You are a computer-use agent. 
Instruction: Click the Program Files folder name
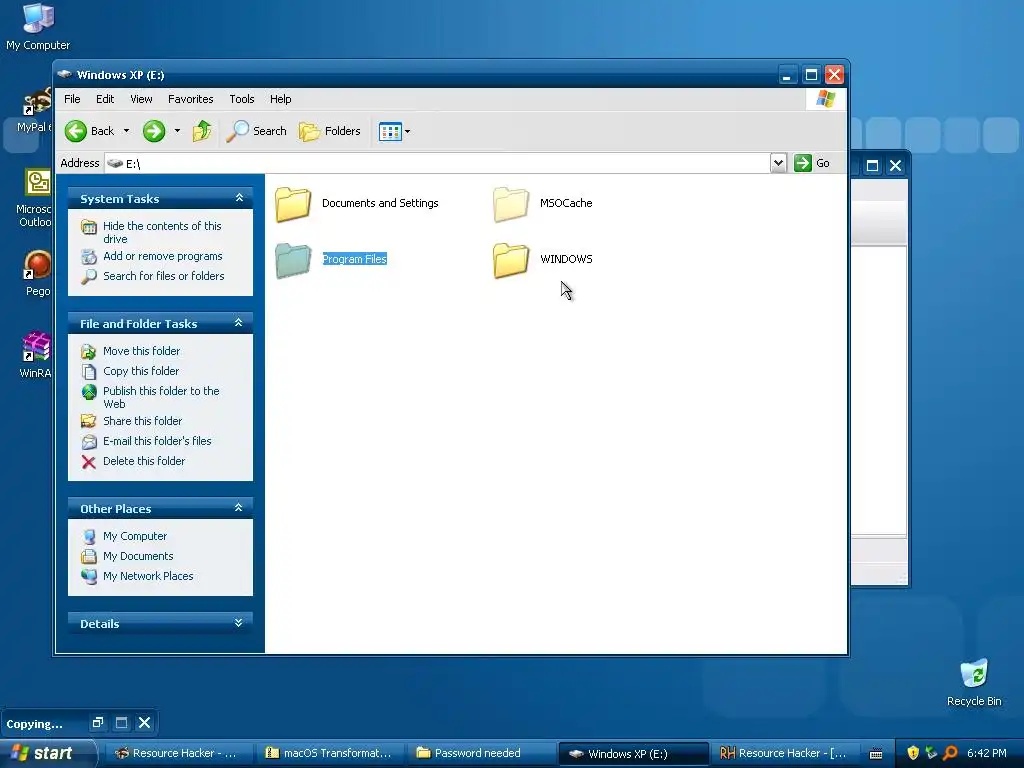(x=355, y=259)
